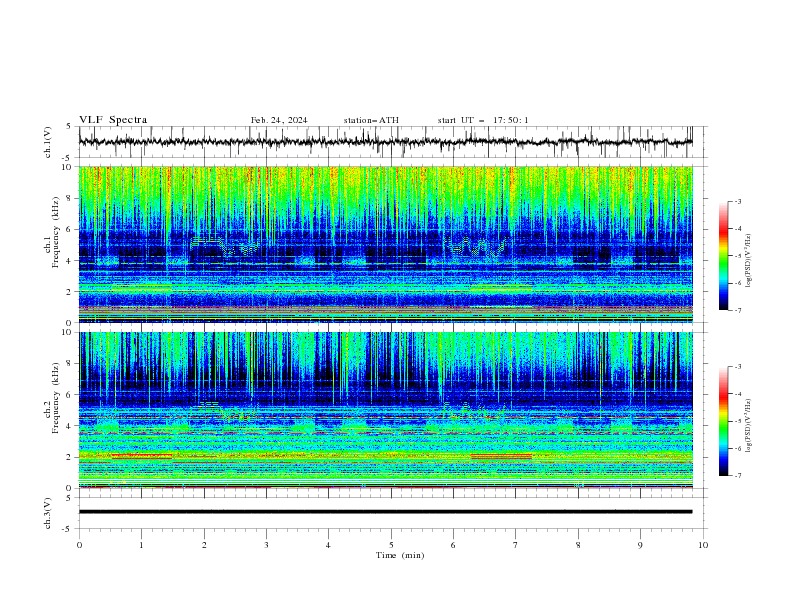Click the "ch.1(V)" waveform axis label
Image resolution: width=792 pixels, height=612 pixels.
pos(48,142)
